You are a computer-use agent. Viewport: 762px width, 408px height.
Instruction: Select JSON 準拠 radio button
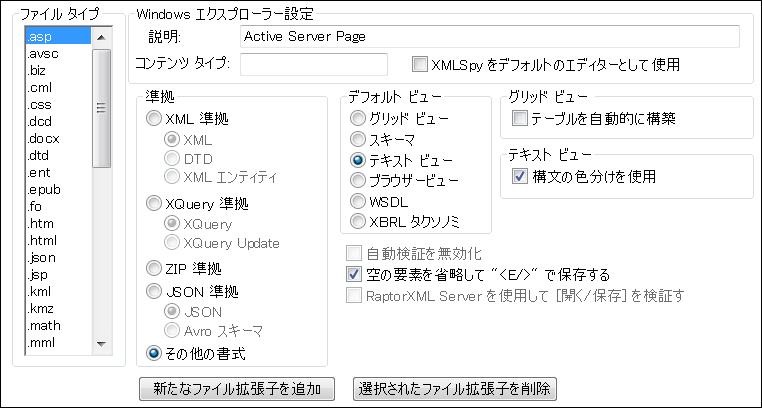pos(154,291)
